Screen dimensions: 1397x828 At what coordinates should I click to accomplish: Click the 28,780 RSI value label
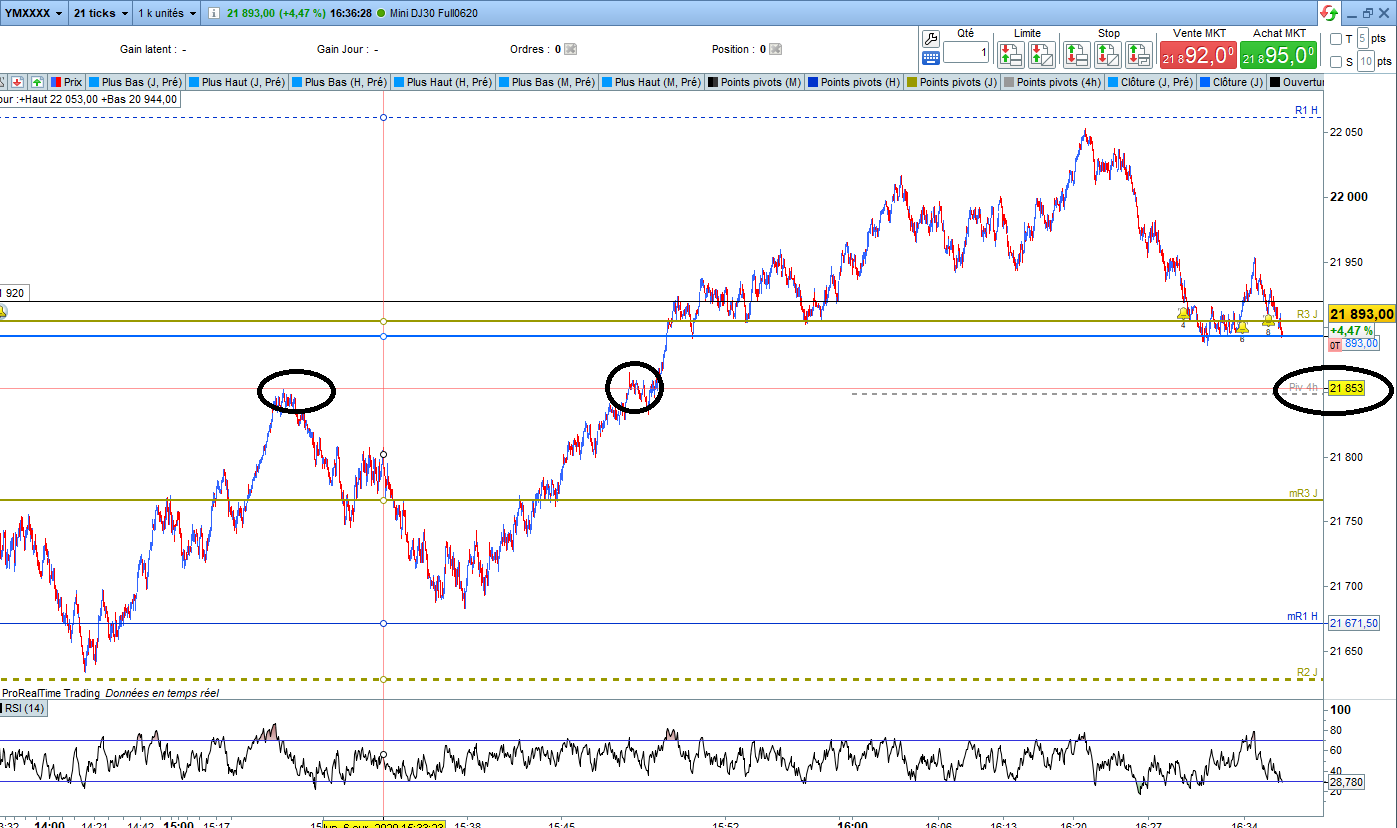tap(1346, 781)
